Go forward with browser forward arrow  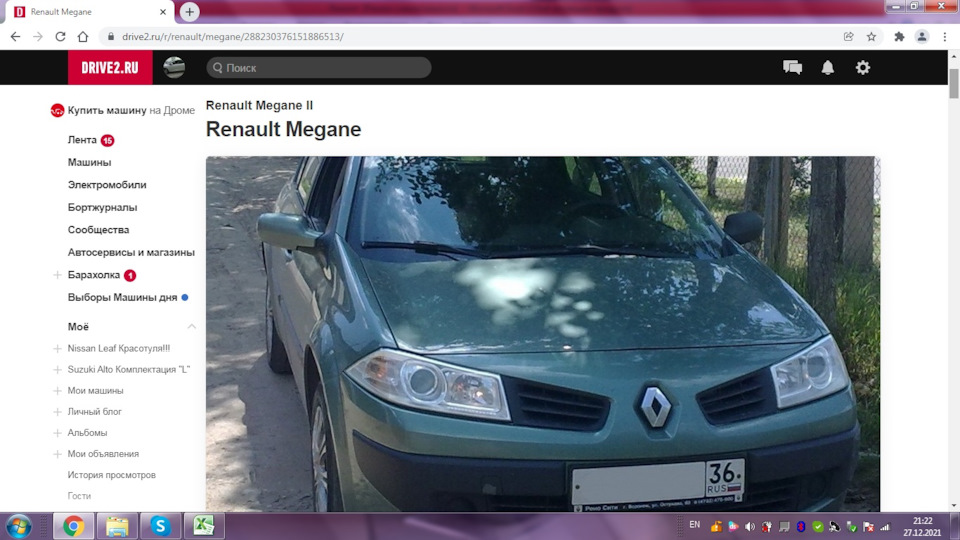38,37
